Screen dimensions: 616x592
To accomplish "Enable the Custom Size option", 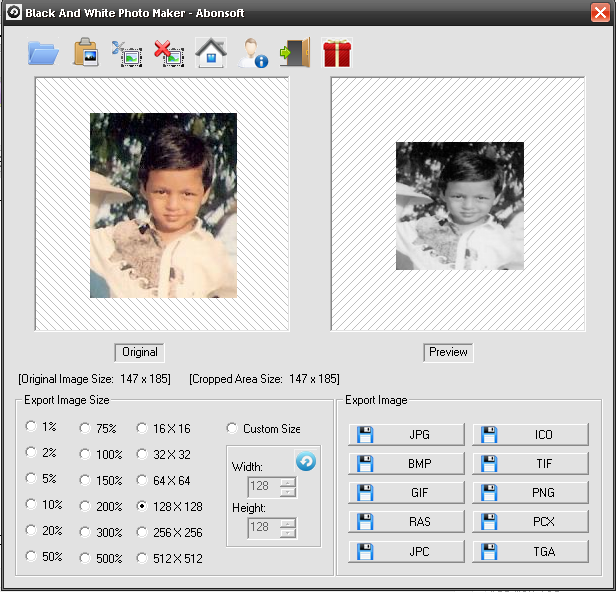I will pyautogui.click(x=233, y=428).
